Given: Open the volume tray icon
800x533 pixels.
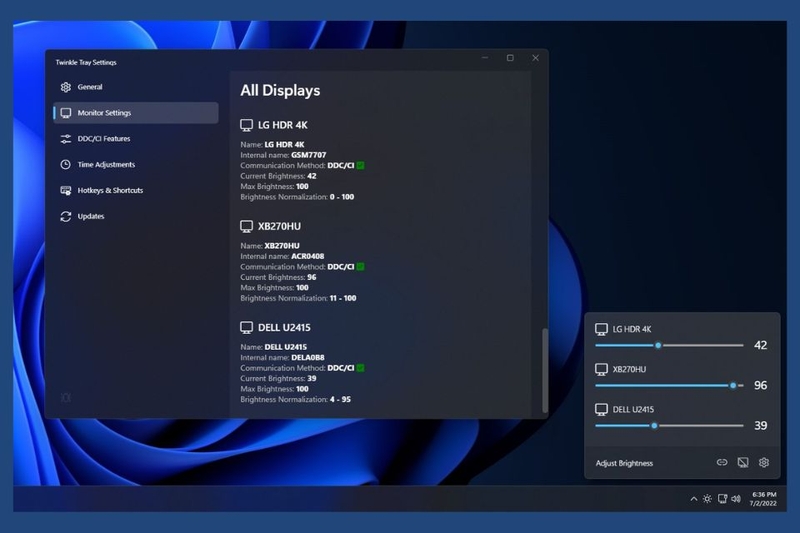Looking at the screenshot, I should click(736, 499).
